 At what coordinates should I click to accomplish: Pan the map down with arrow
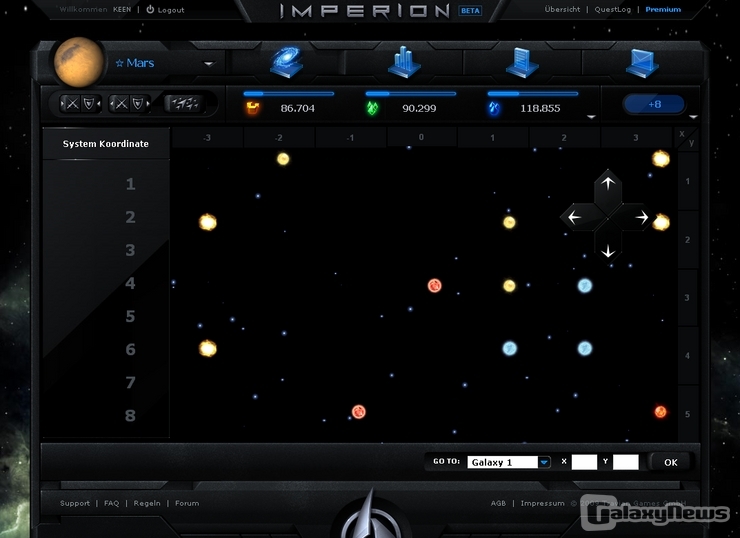[x=608, y=250]
